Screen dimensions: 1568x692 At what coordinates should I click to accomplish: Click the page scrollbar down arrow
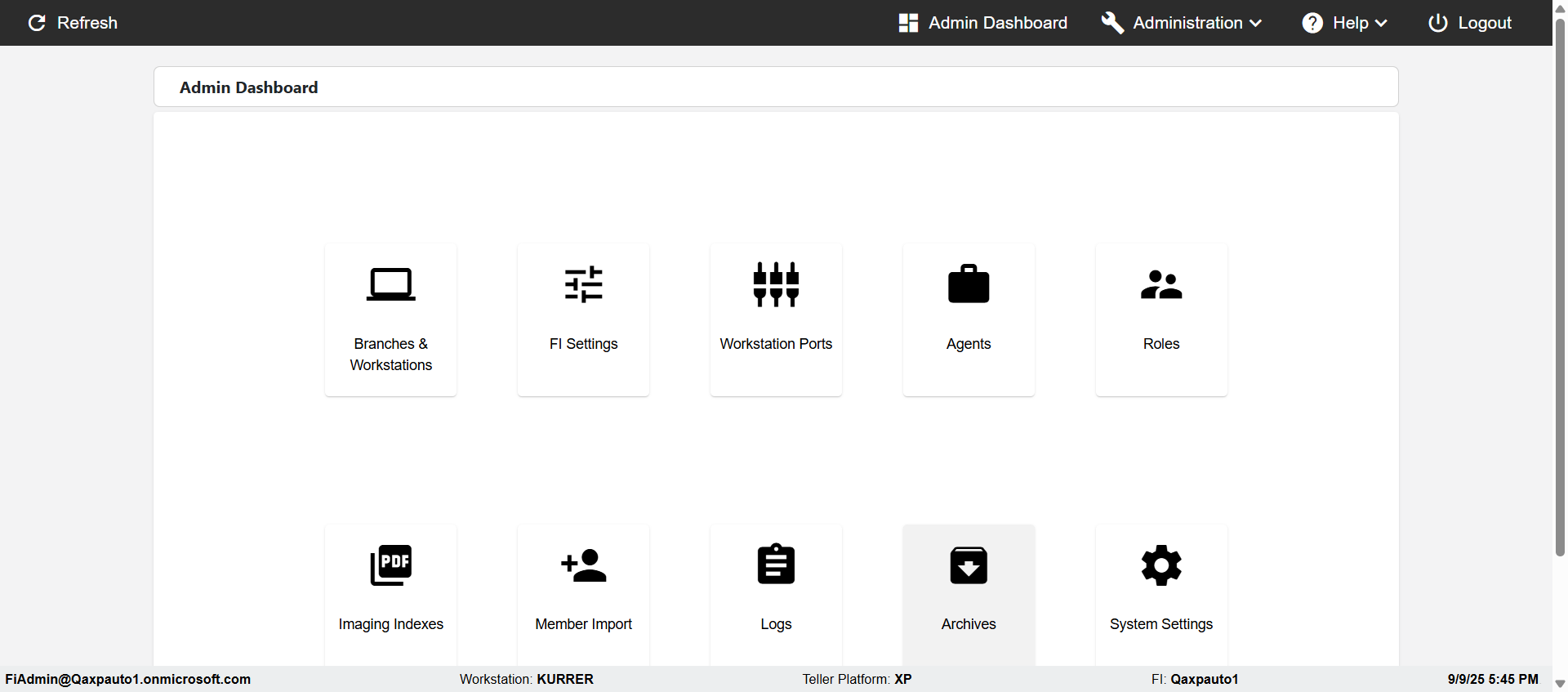(1560, 684)
